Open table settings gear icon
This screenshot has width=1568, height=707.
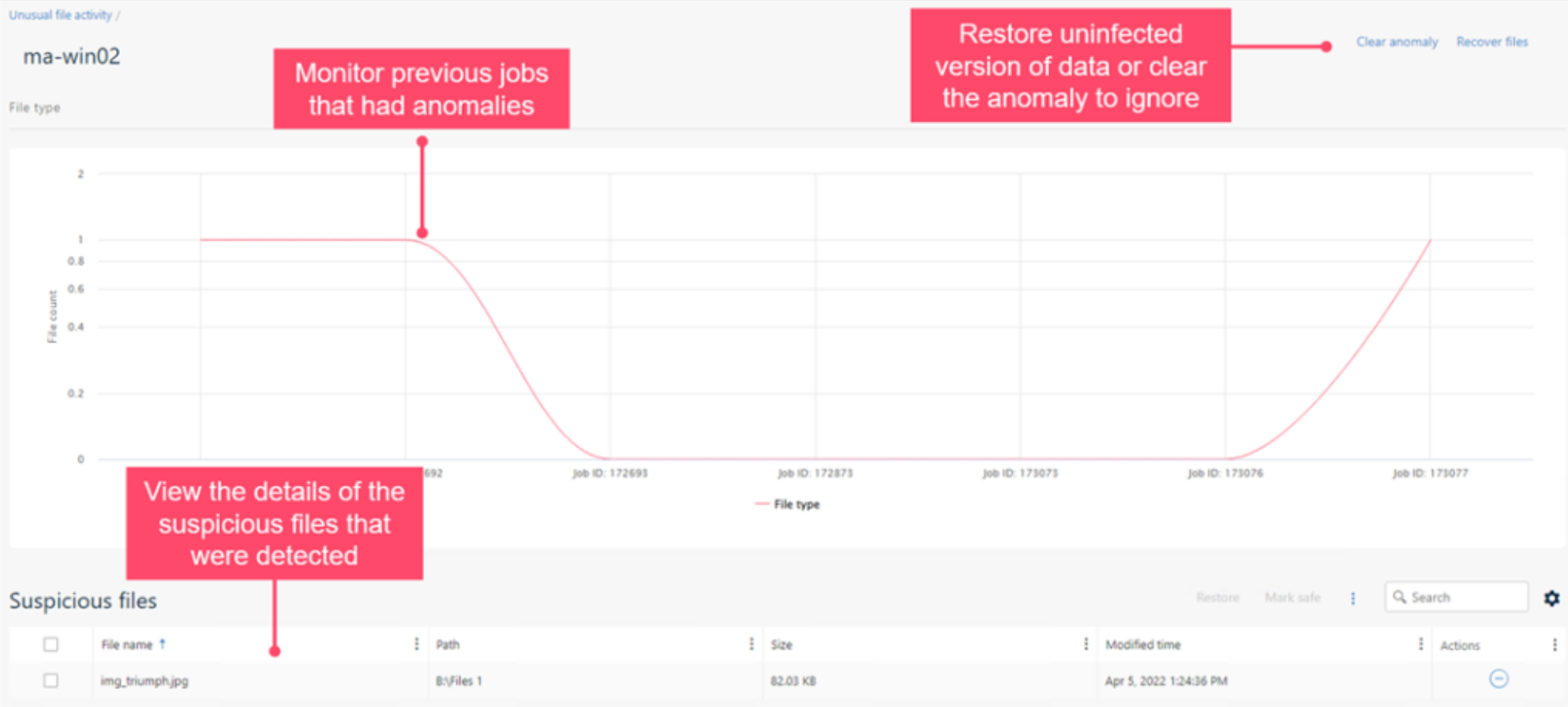tap(1551, 598)
